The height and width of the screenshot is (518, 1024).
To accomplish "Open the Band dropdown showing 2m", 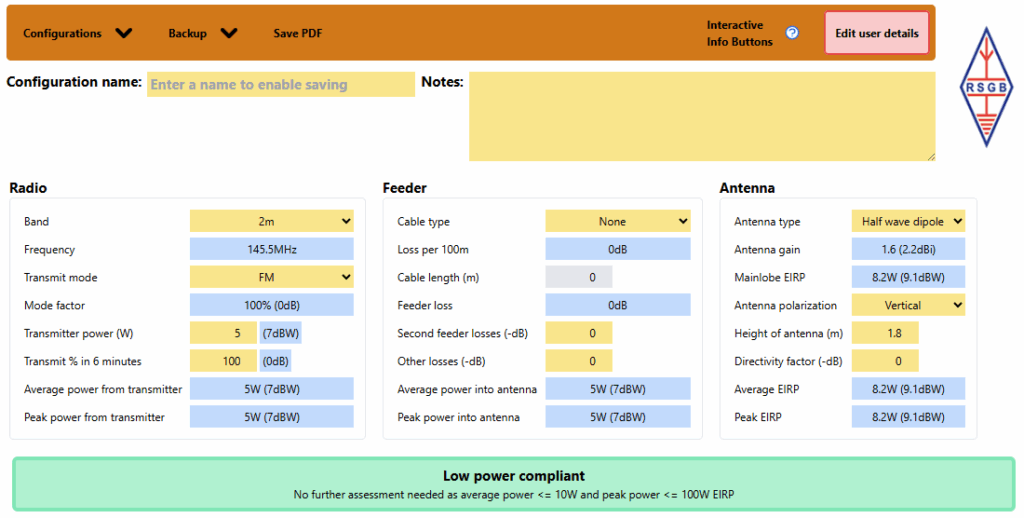I will [x=271, y=221].
